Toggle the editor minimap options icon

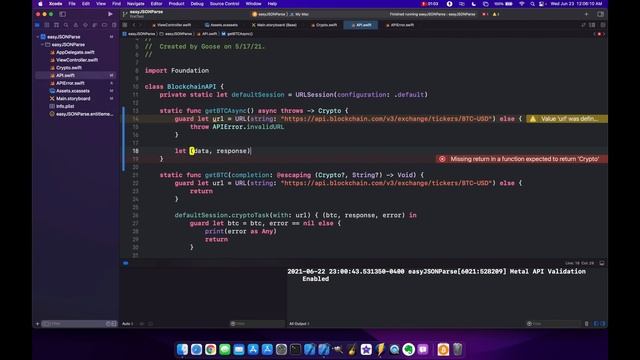(592, 25)
